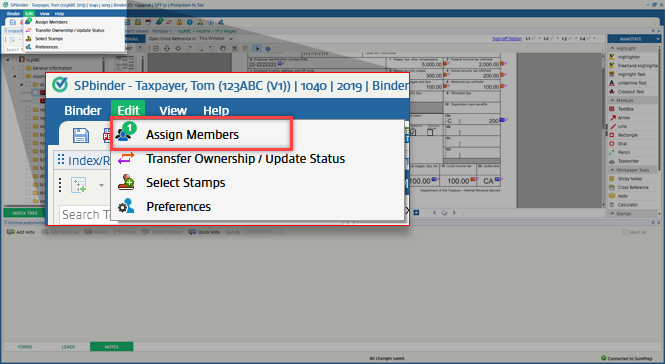Click the enlarged add-index-item icon

click(79, 185)
